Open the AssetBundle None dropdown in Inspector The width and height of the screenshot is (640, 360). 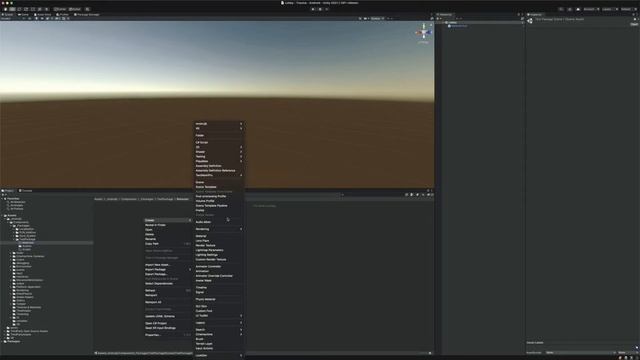coord(580,353)
